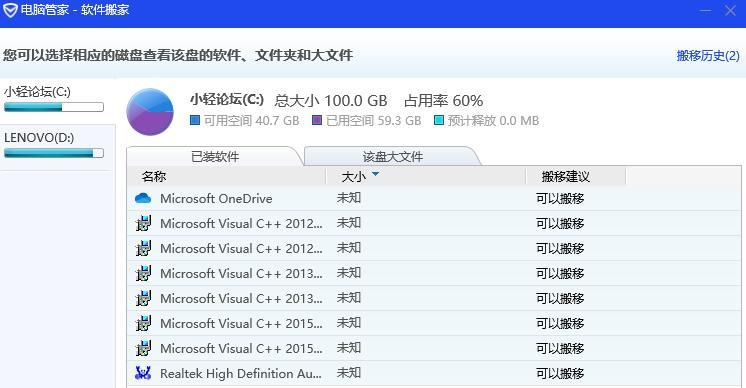Click the Realtek High Definition Audio icon
The height and width of the screenshot is (388, 746).
(x=143, y=373)
